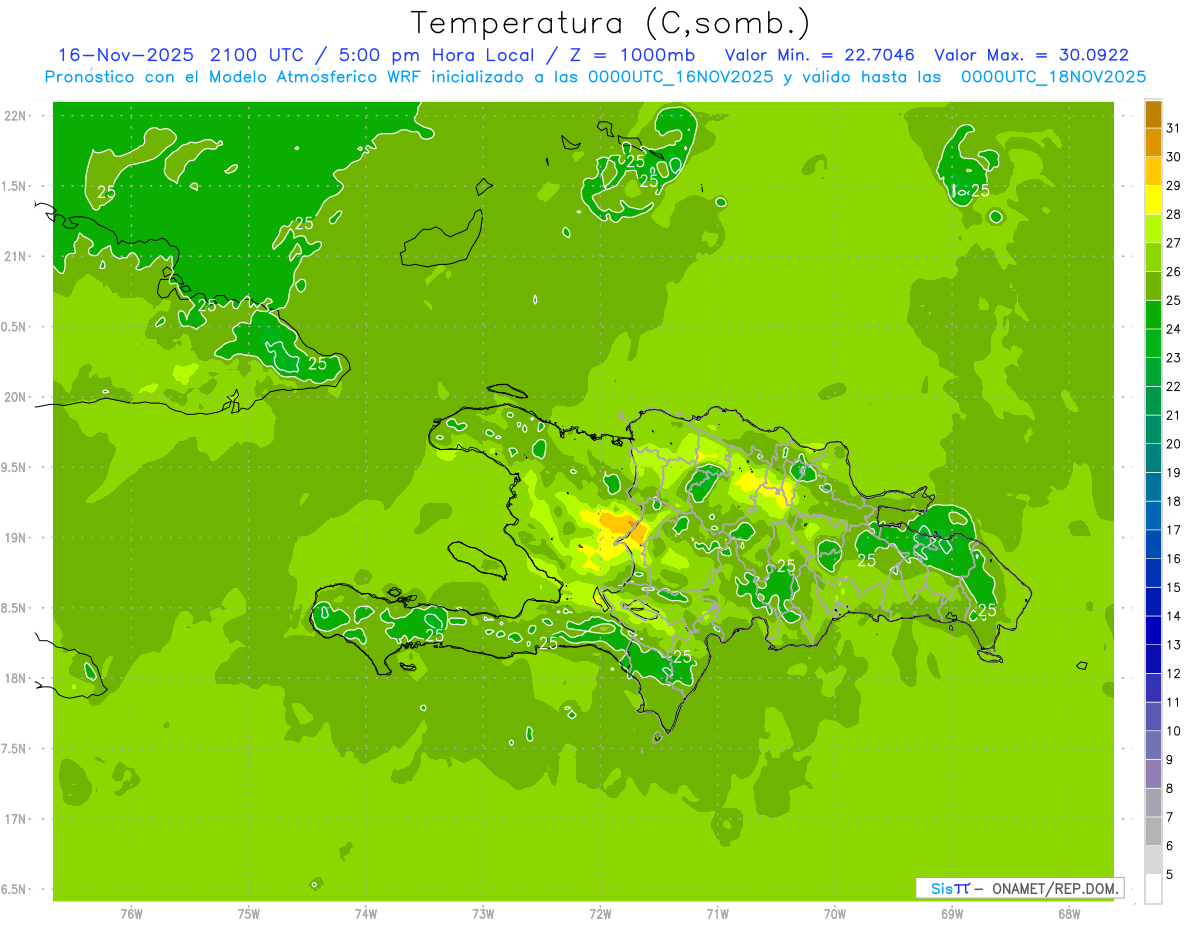Click the "24" label on the color scale
The height and width of the screenshot is (927, 1200).
tap(1174, 329)
